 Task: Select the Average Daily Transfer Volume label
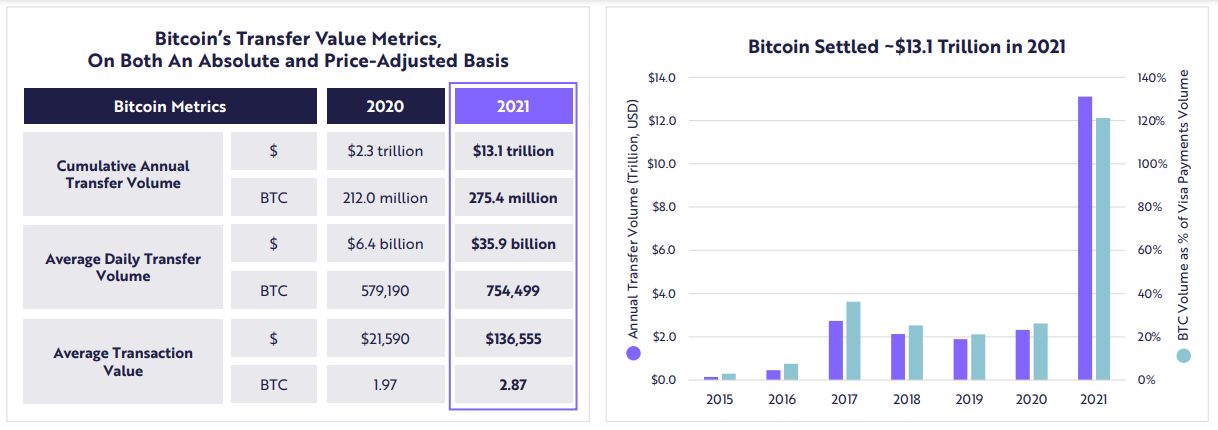coord(123,267)
